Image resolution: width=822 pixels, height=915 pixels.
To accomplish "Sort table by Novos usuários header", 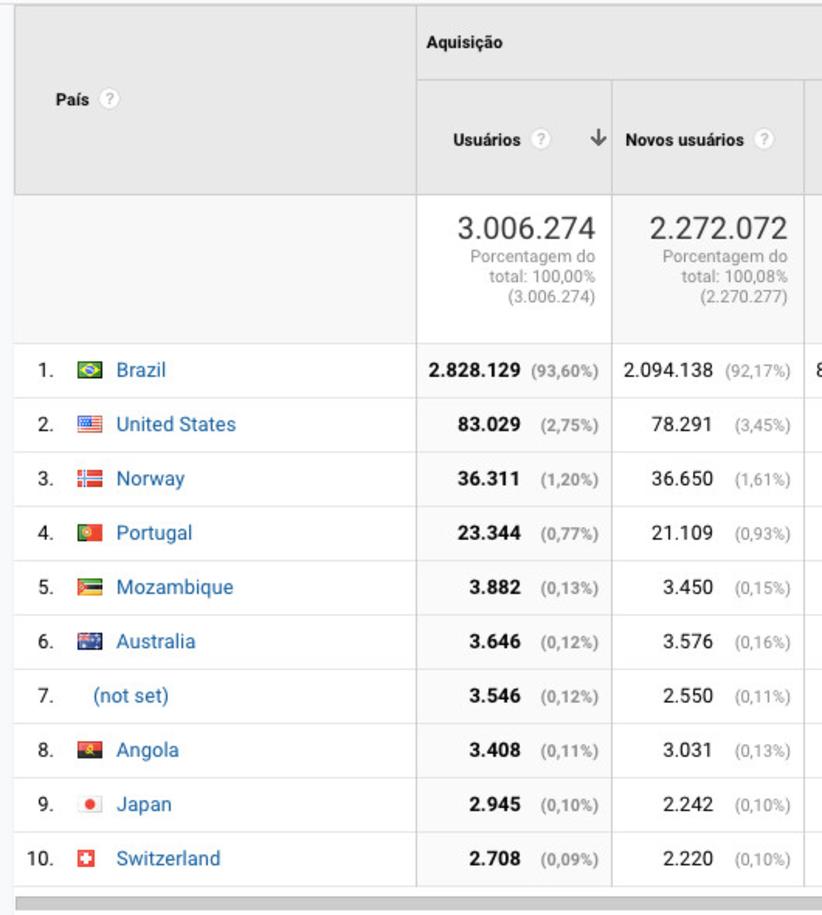I will 685,140.
